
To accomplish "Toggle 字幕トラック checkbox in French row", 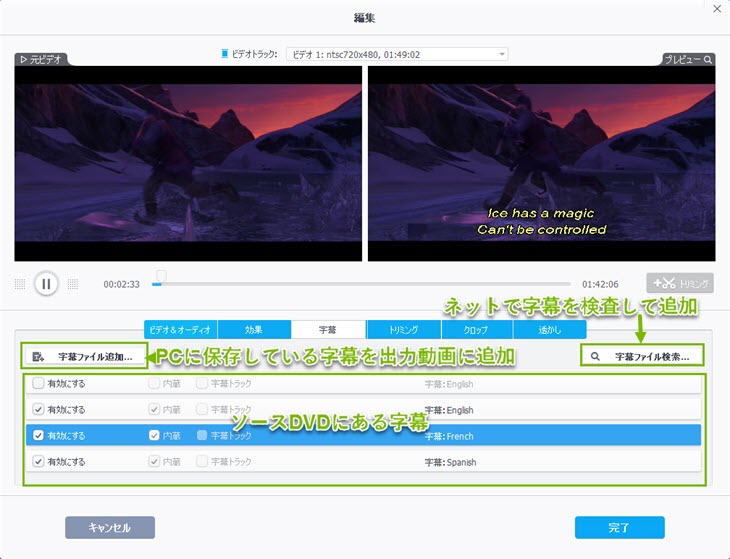I will pos(202,436).
